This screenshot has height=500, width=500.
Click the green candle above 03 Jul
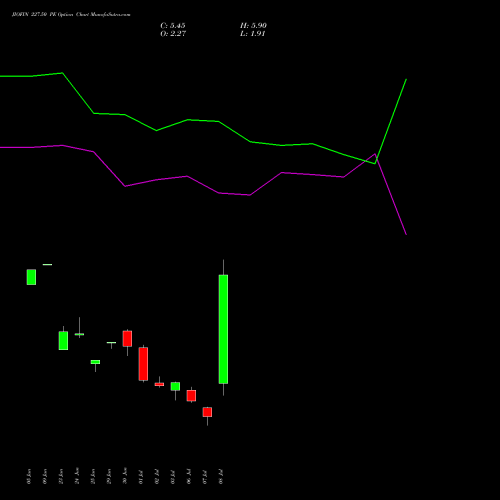point(175,386)
